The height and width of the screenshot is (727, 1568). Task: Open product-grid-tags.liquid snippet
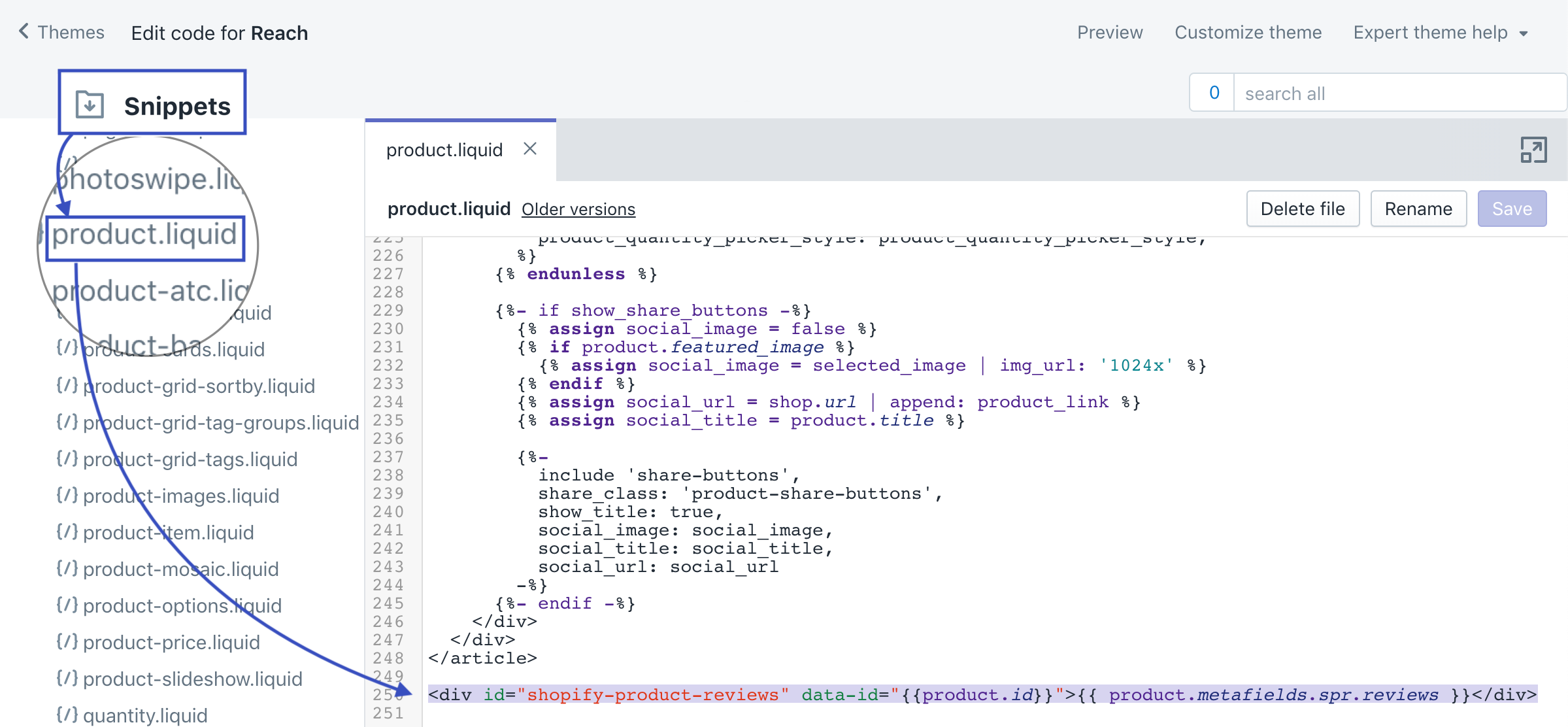point(190,459)
